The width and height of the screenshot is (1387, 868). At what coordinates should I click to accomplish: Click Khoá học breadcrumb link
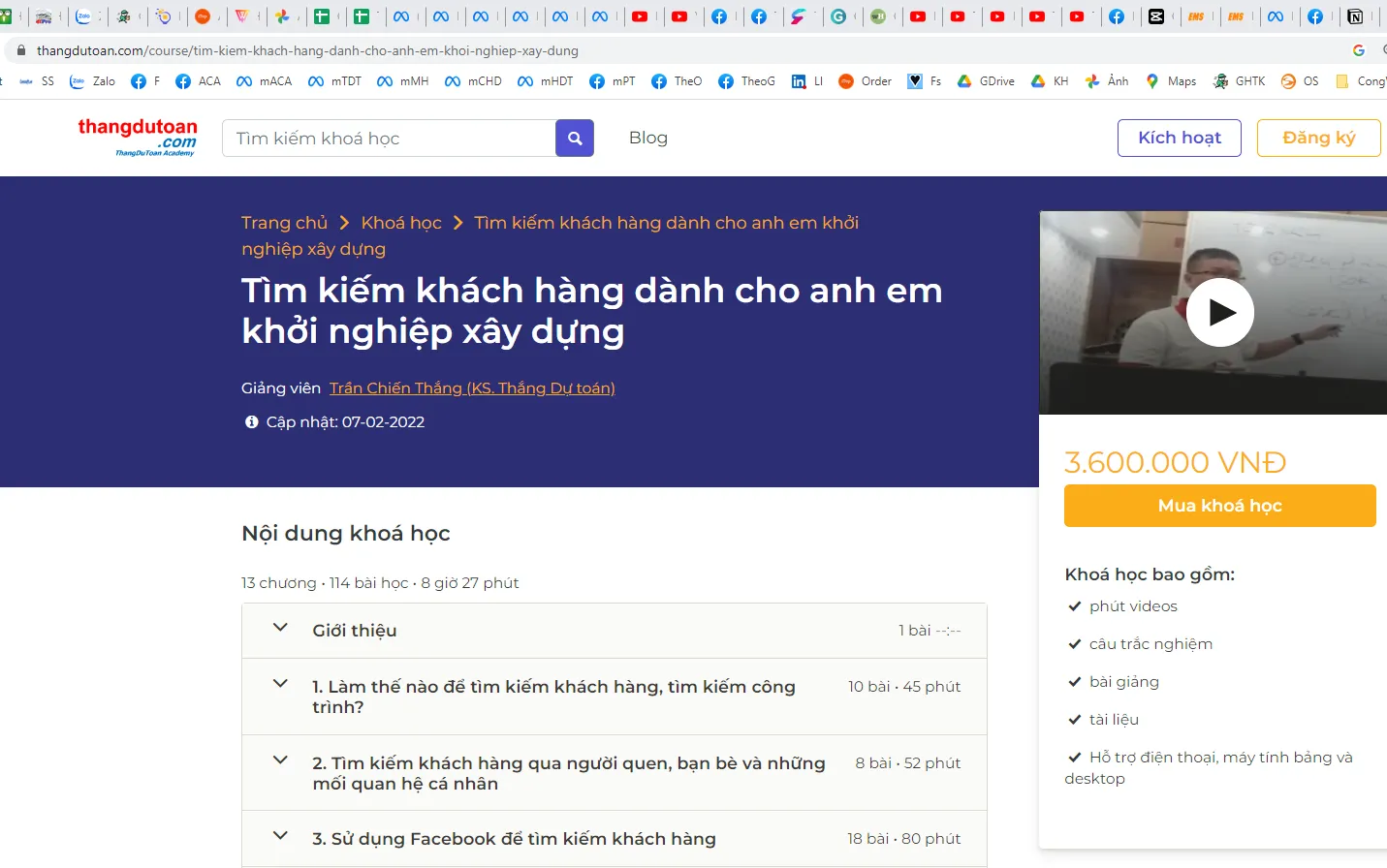pyautogui.click(x=400, y=223)
